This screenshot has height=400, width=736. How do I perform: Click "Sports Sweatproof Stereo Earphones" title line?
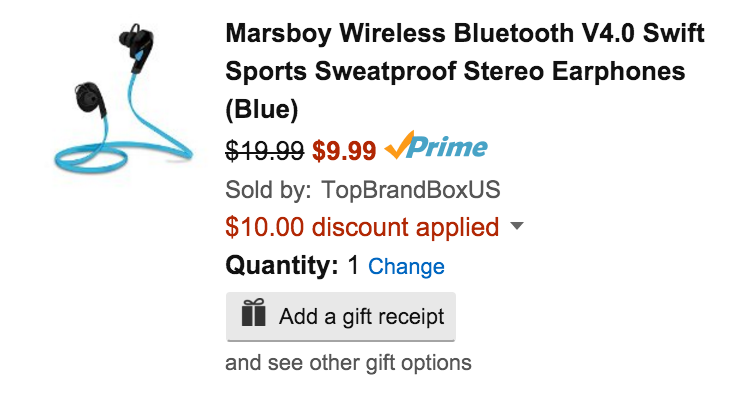coord(455,71)
